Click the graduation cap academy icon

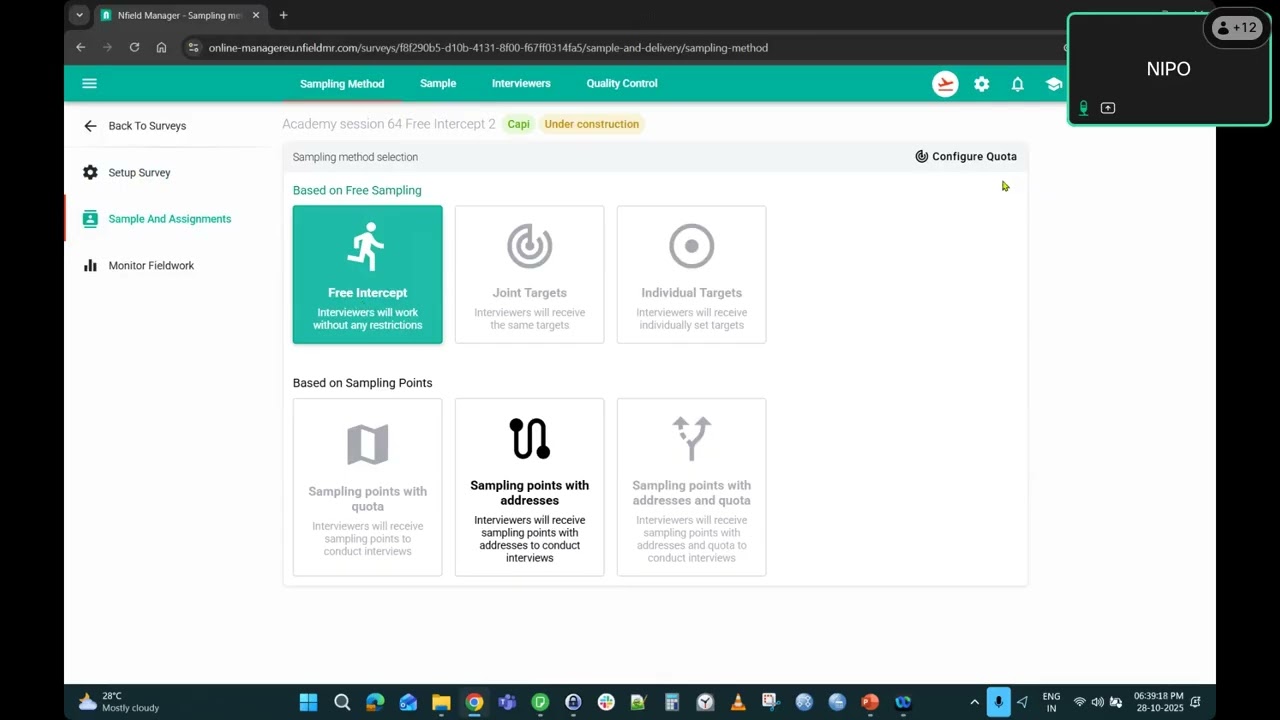coord(1053,84)
